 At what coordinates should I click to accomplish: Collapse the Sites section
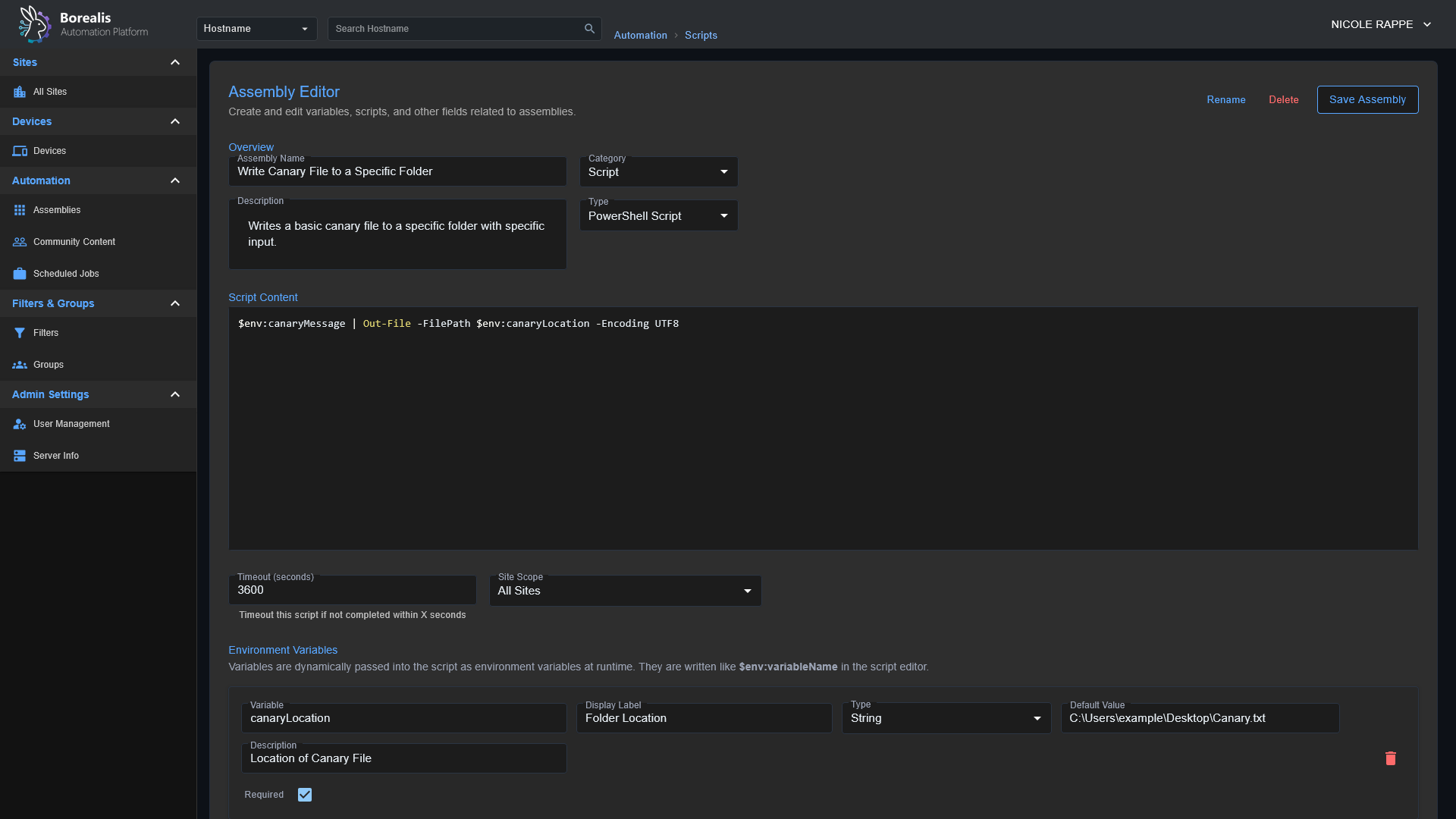pyautogui.click(x=175, y=62)
